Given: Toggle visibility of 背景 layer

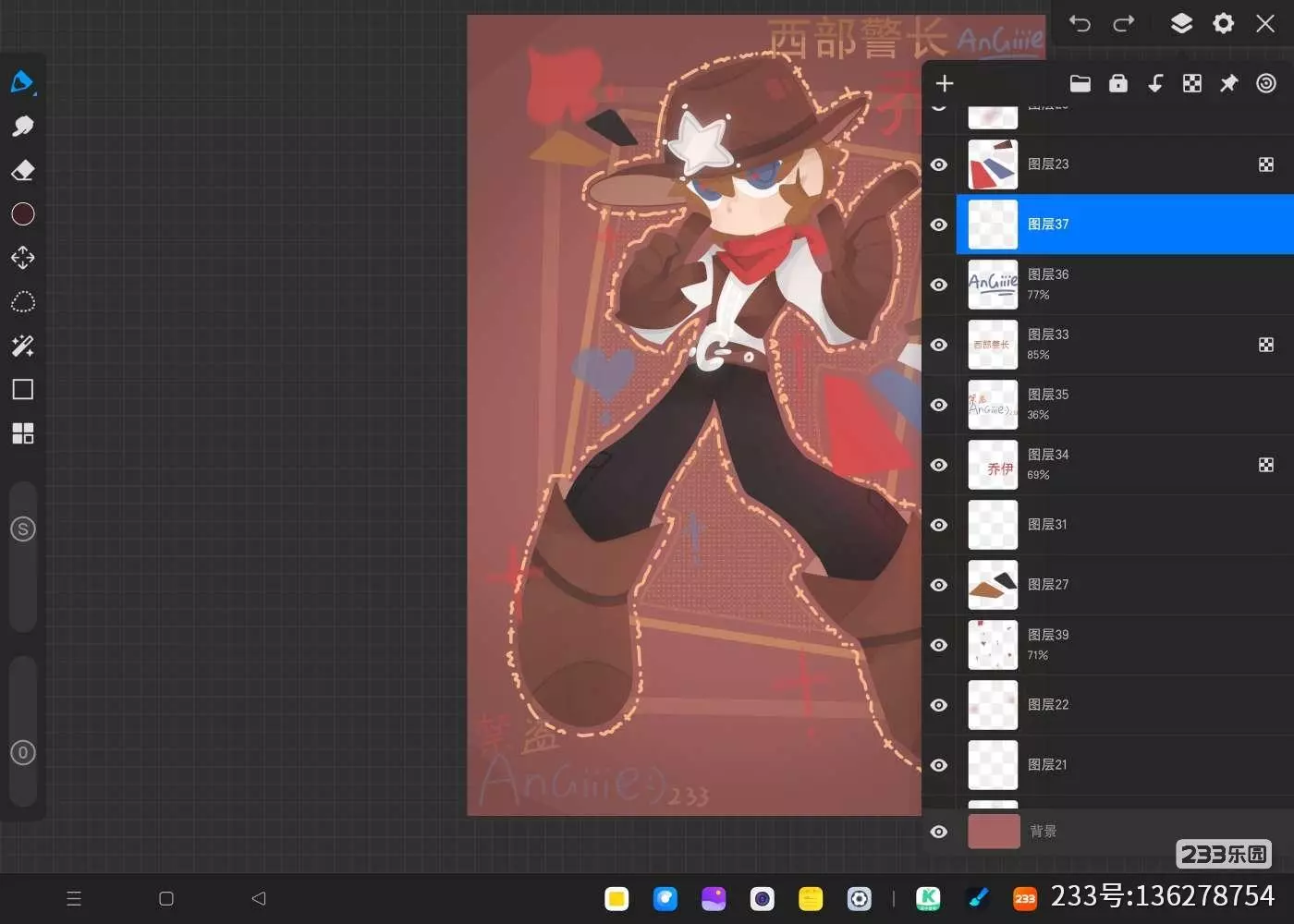Looking at the screenshot, I should pos(939,832).
